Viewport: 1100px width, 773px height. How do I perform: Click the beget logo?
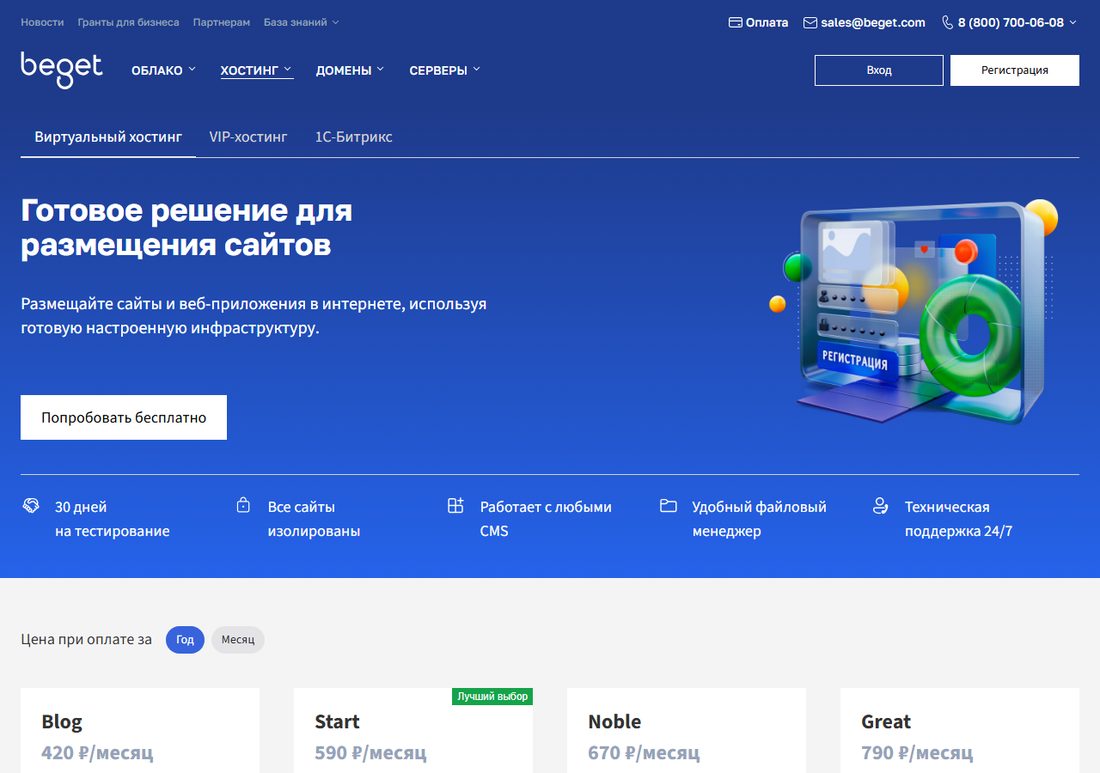click(62, 70)
